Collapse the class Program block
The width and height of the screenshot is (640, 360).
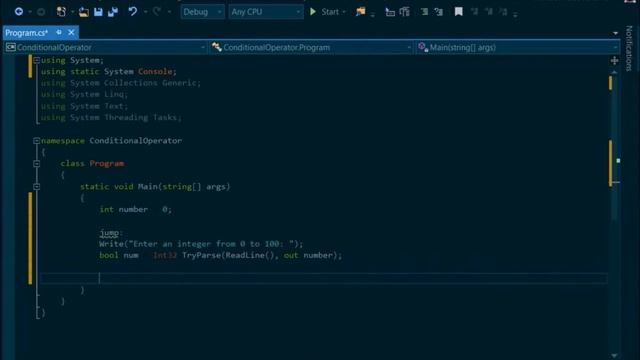36,164
